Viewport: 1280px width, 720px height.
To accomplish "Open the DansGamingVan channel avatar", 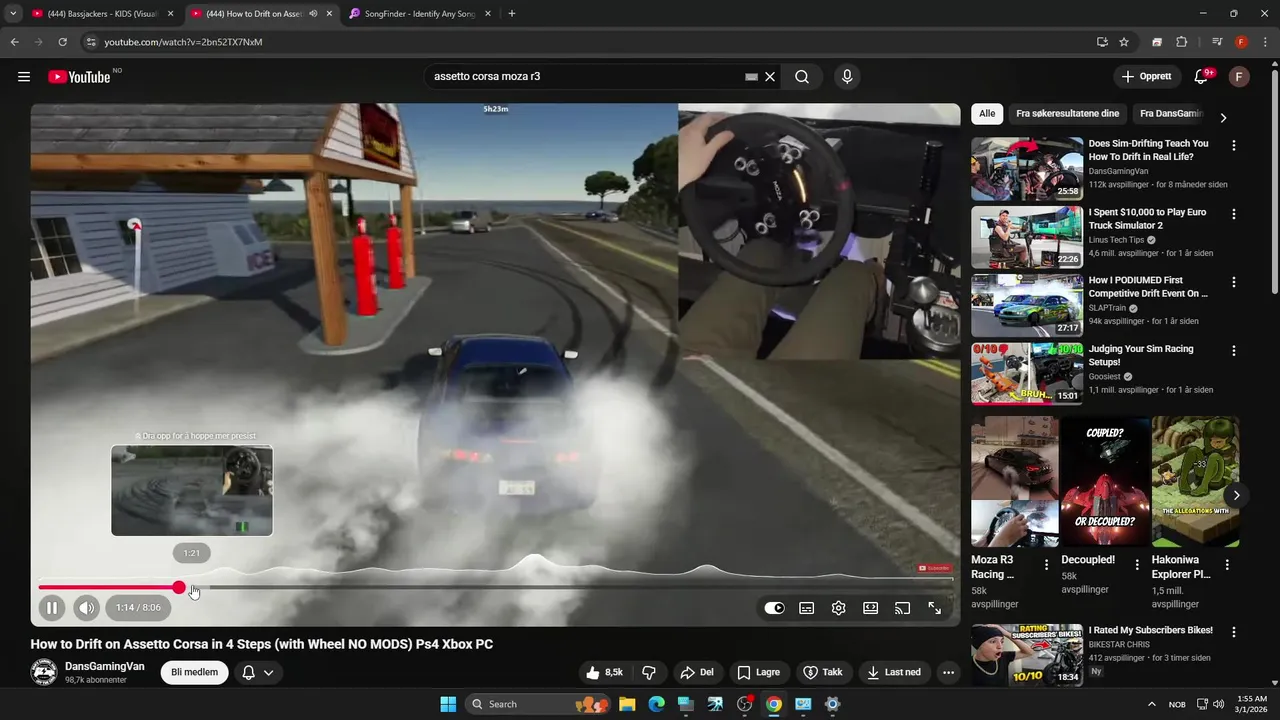I will click(44, 672).
